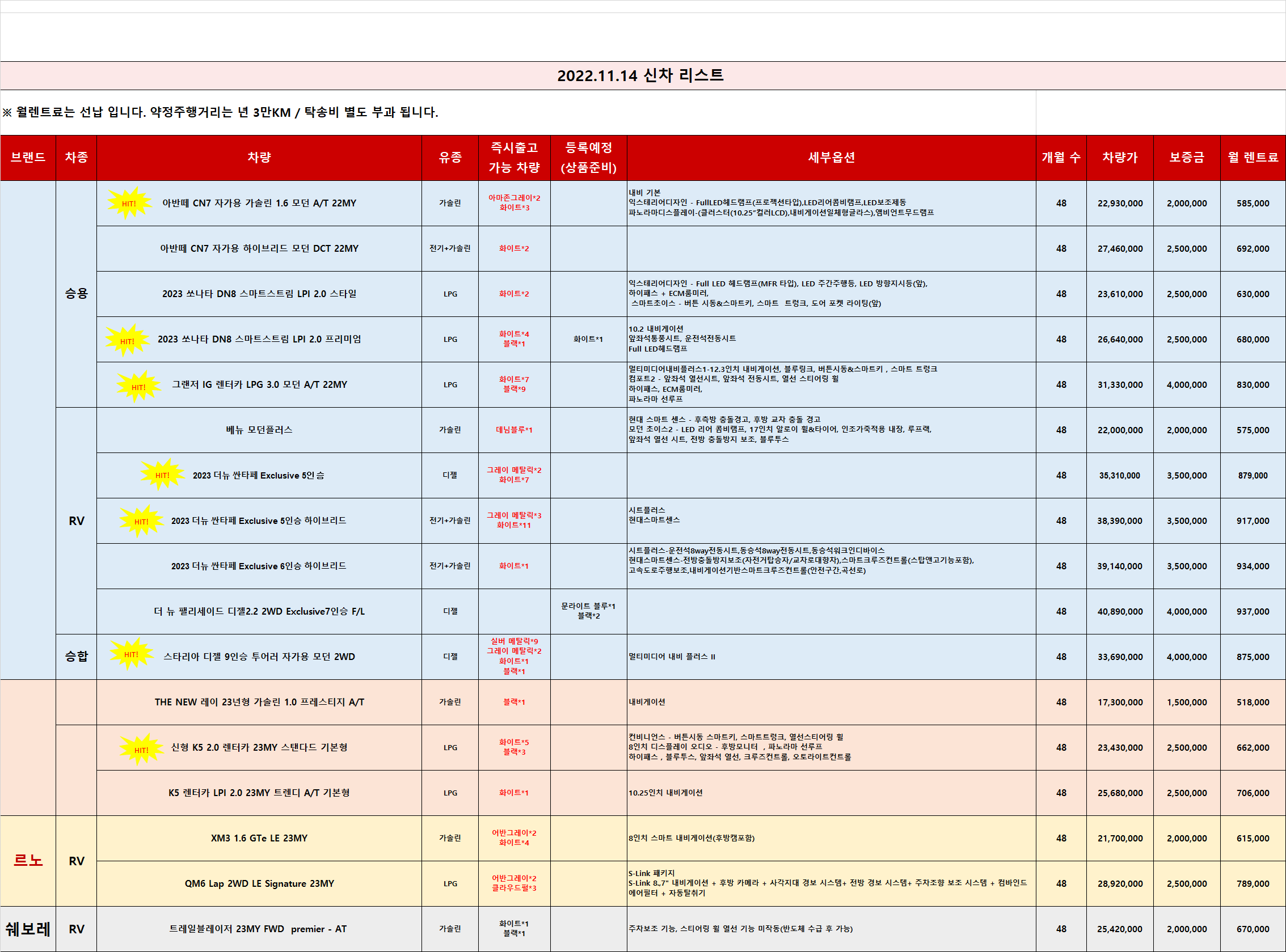Screen dimensions: 1286x952
Task: Click the HIT! badge next to 그랜저 IG 렌터카
Action: [138, 386]
